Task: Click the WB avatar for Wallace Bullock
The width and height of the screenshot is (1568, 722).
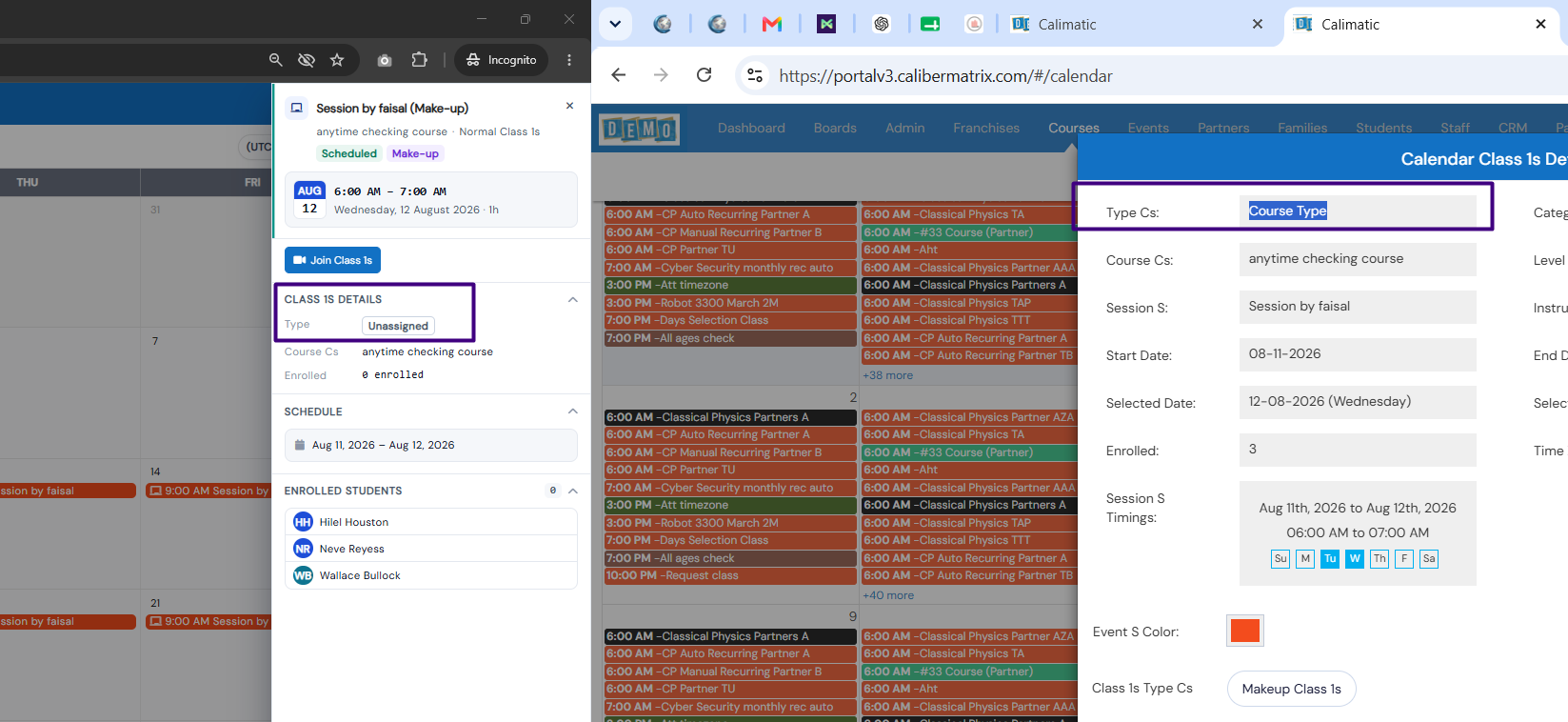Action: pyautogui.click(x=303, y=575)
